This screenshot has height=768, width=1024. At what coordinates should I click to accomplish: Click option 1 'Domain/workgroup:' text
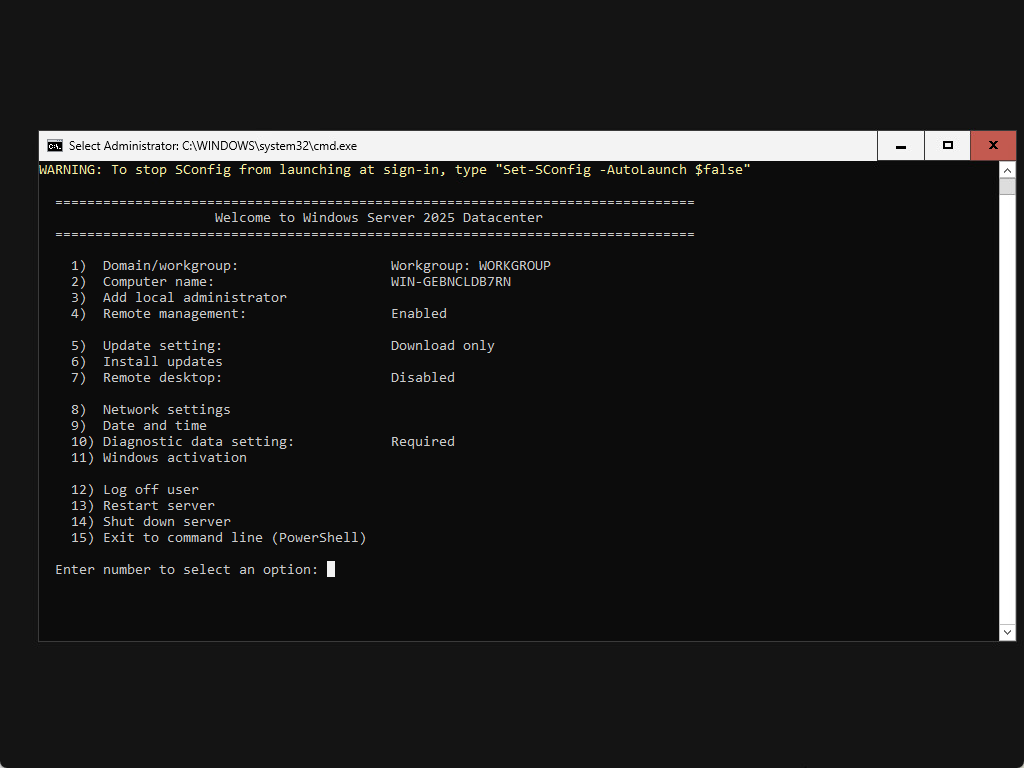[170, 266]
